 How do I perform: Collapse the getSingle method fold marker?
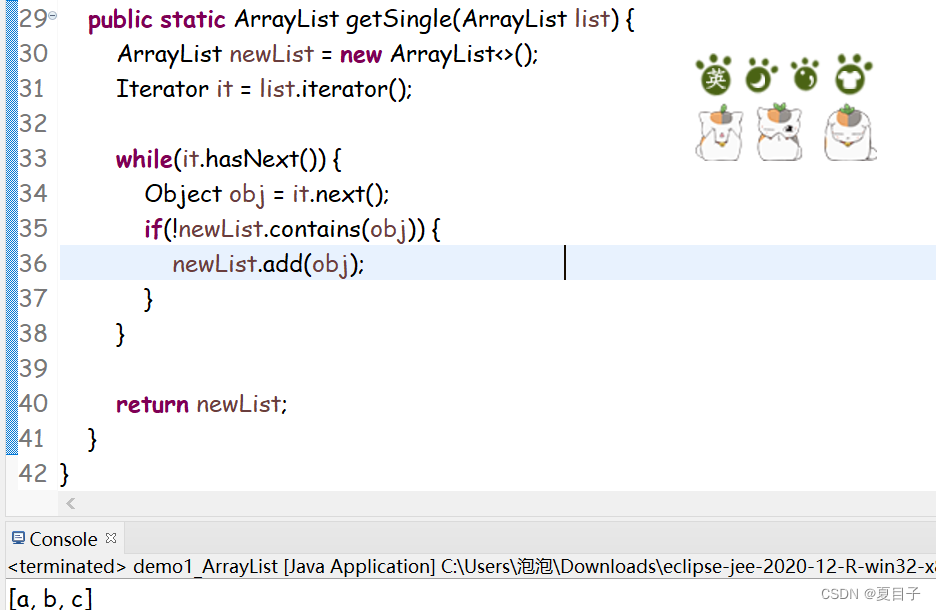(53, 16)
